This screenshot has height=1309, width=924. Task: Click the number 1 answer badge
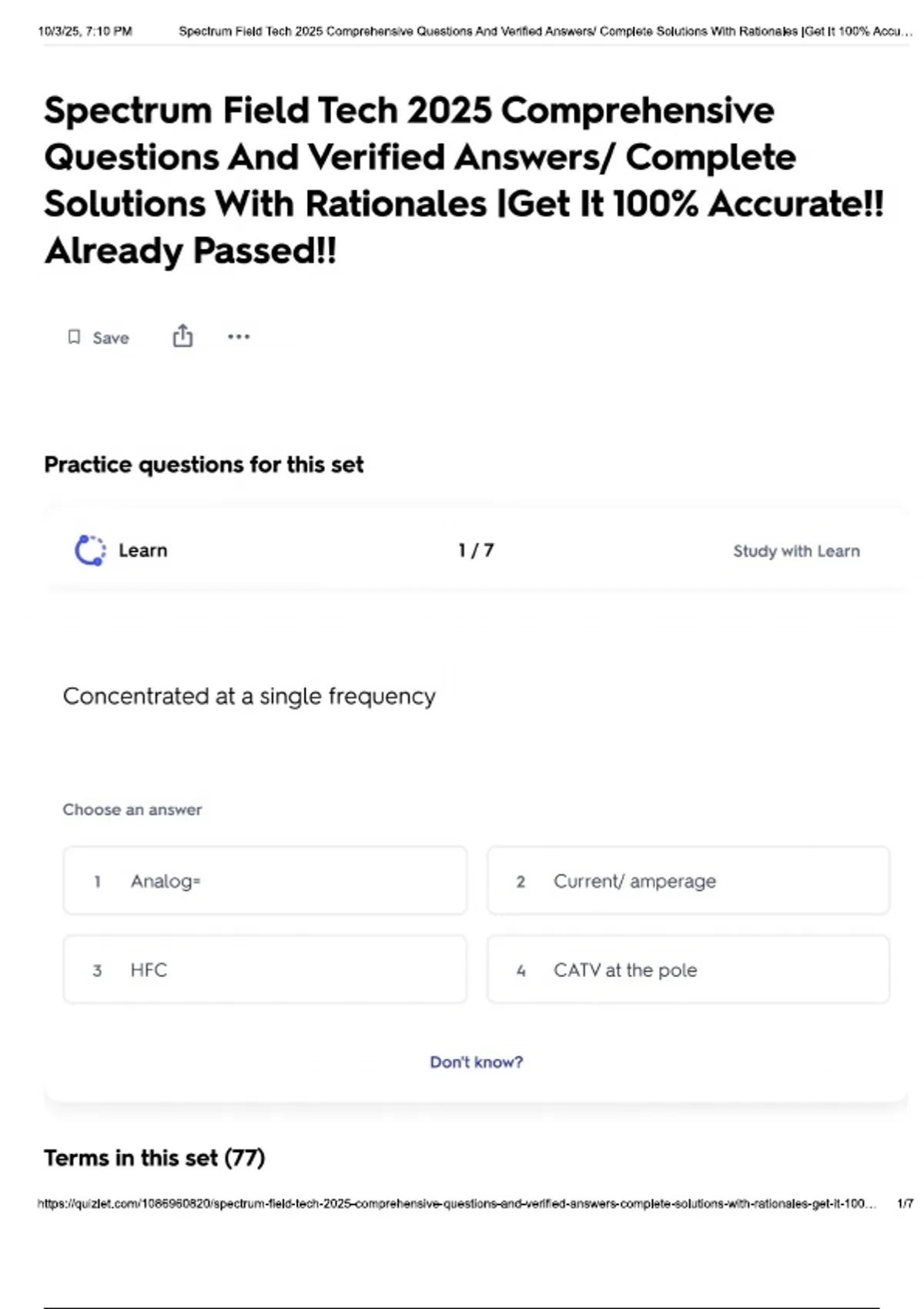[97, 881]
